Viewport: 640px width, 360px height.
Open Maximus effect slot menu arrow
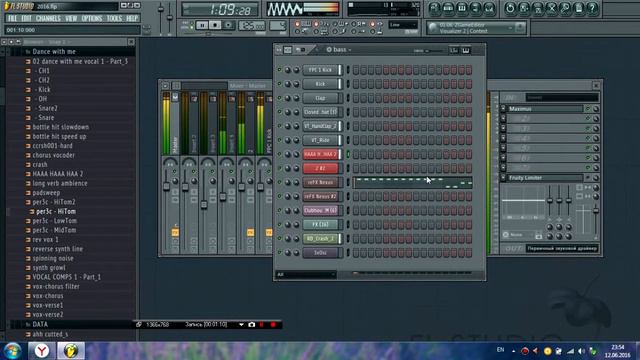coord(503,109)
